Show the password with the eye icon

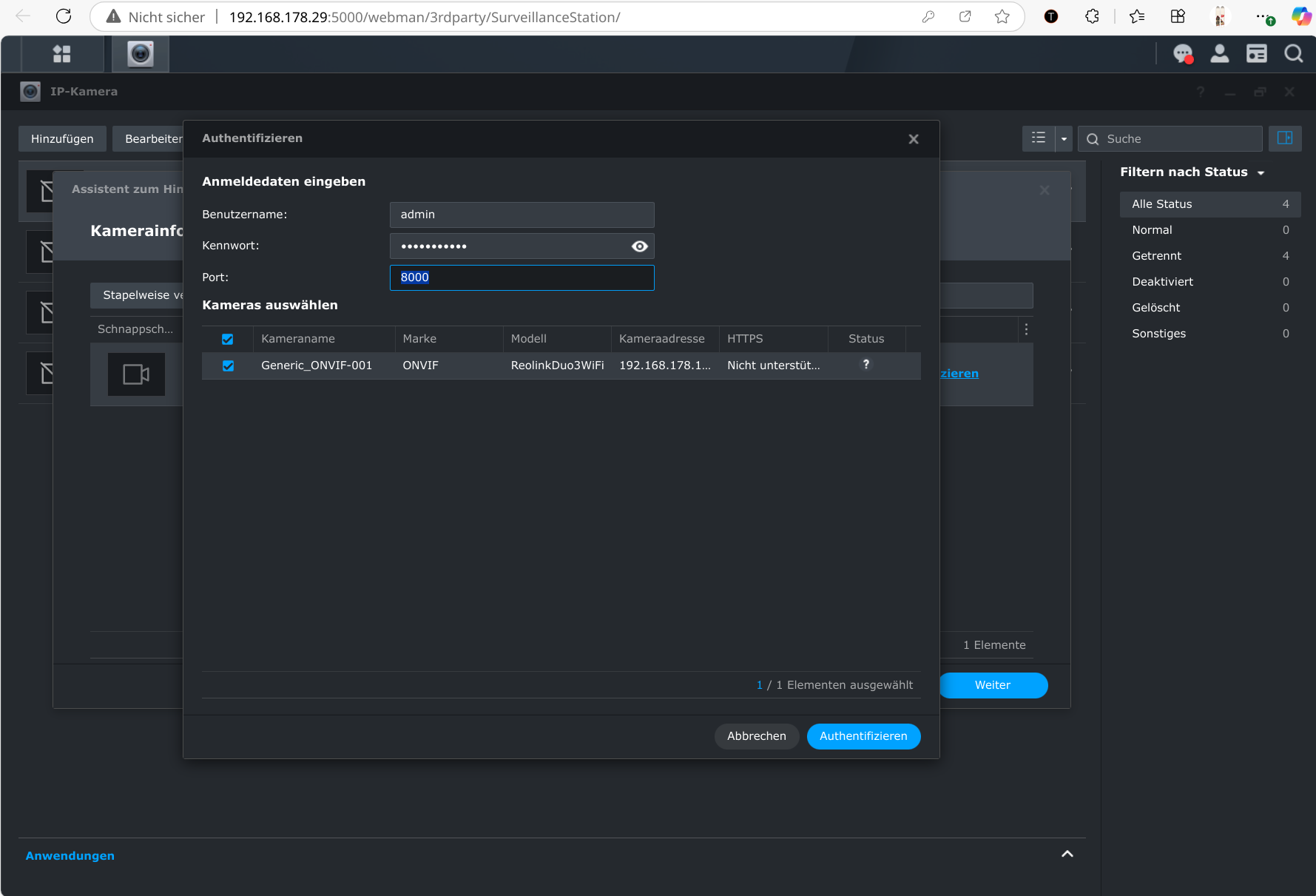640,246
